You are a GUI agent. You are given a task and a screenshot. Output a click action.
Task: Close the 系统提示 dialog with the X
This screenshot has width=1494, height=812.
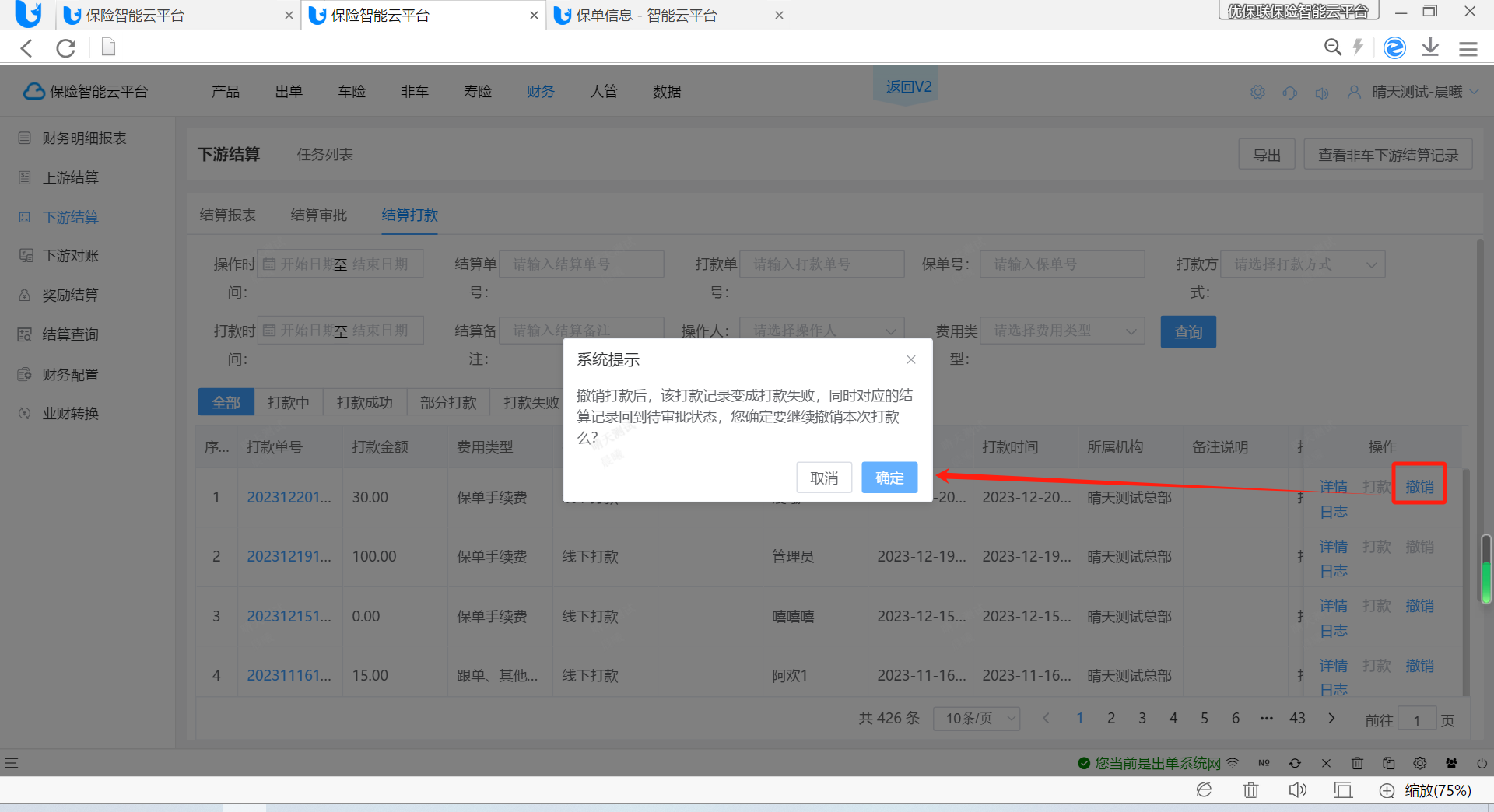[x=911, y=359]
